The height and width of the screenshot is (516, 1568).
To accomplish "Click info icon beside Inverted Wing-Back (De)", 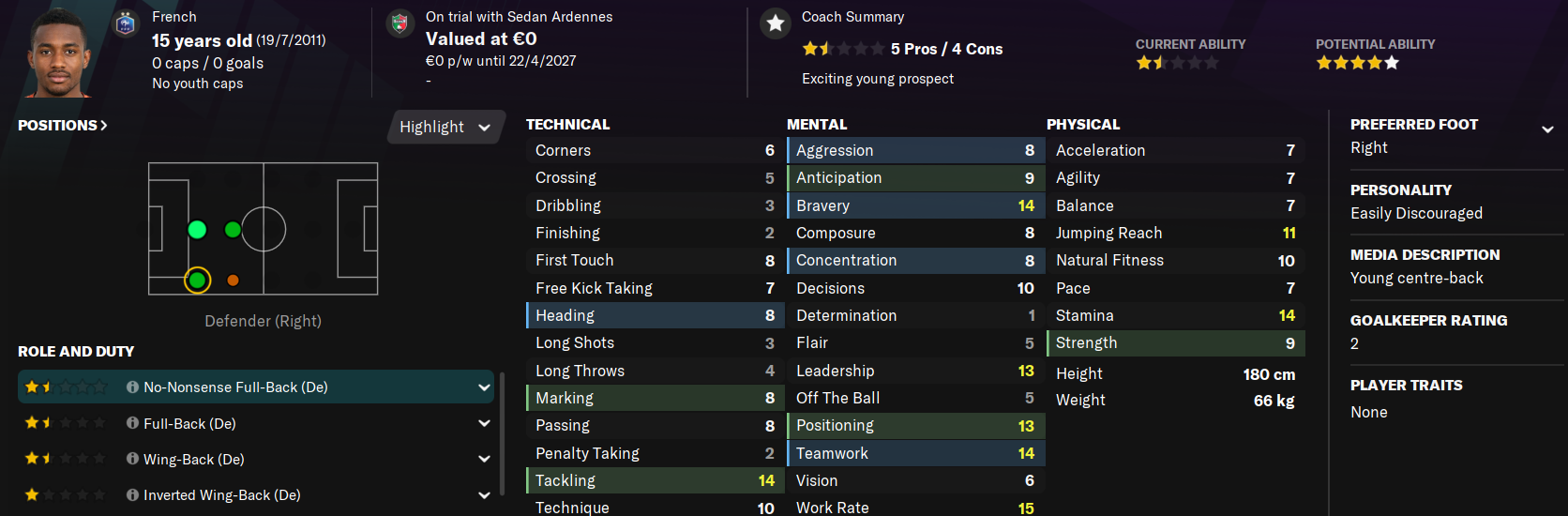I will [132, 494].
